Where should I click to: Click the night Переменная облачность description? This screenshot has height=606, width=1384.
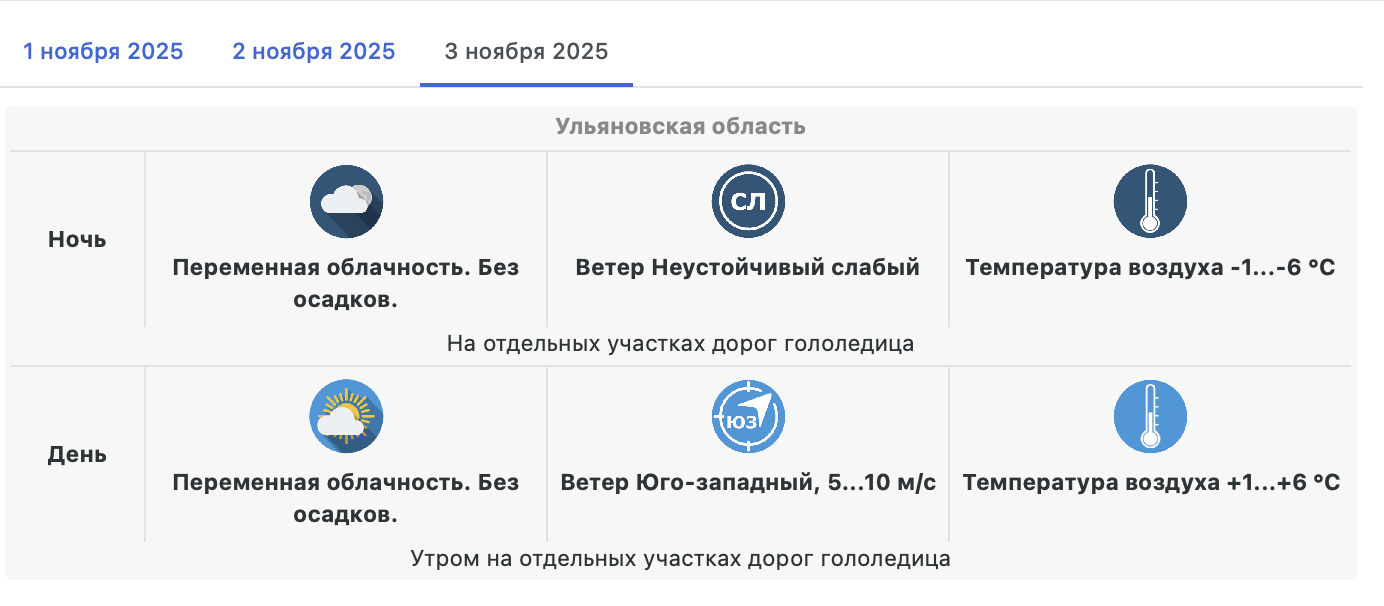pos(346,283)
